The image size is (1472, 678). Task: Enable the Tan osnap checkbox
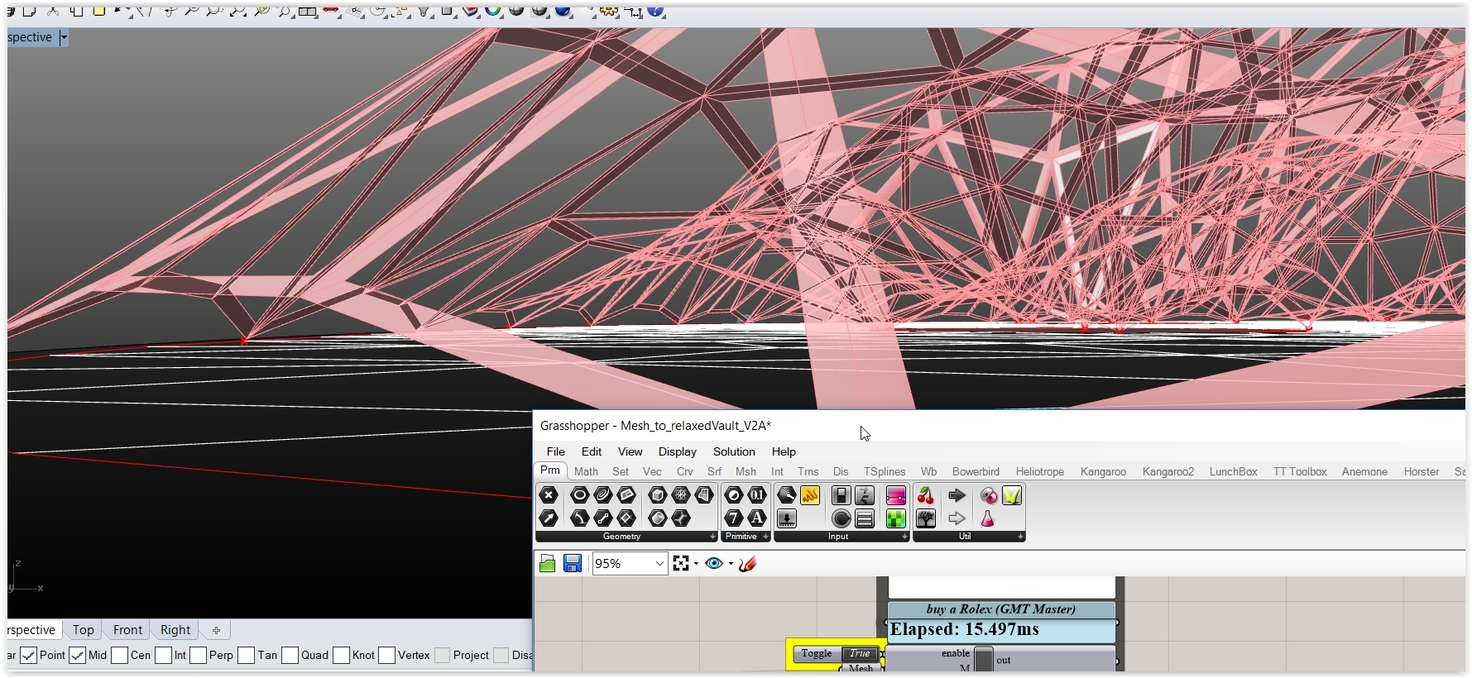[246, 656]
